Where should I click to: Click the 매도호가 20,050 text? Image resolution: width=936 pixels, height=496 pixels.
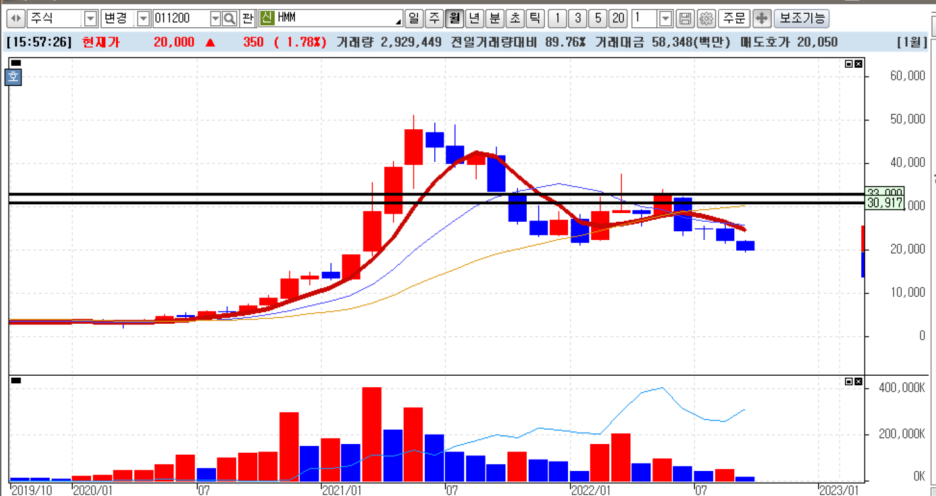787,42
